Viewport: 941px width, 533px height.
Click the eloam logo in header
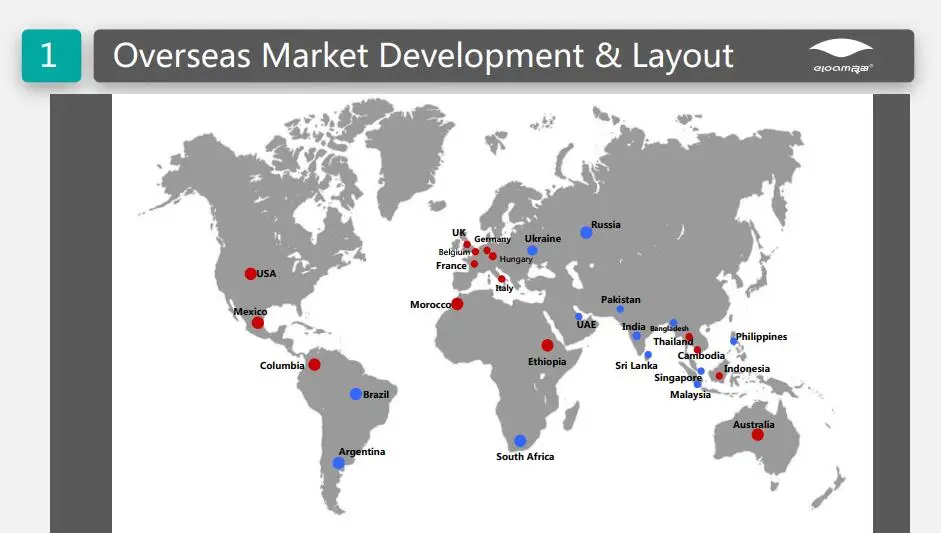click(841, 56)
